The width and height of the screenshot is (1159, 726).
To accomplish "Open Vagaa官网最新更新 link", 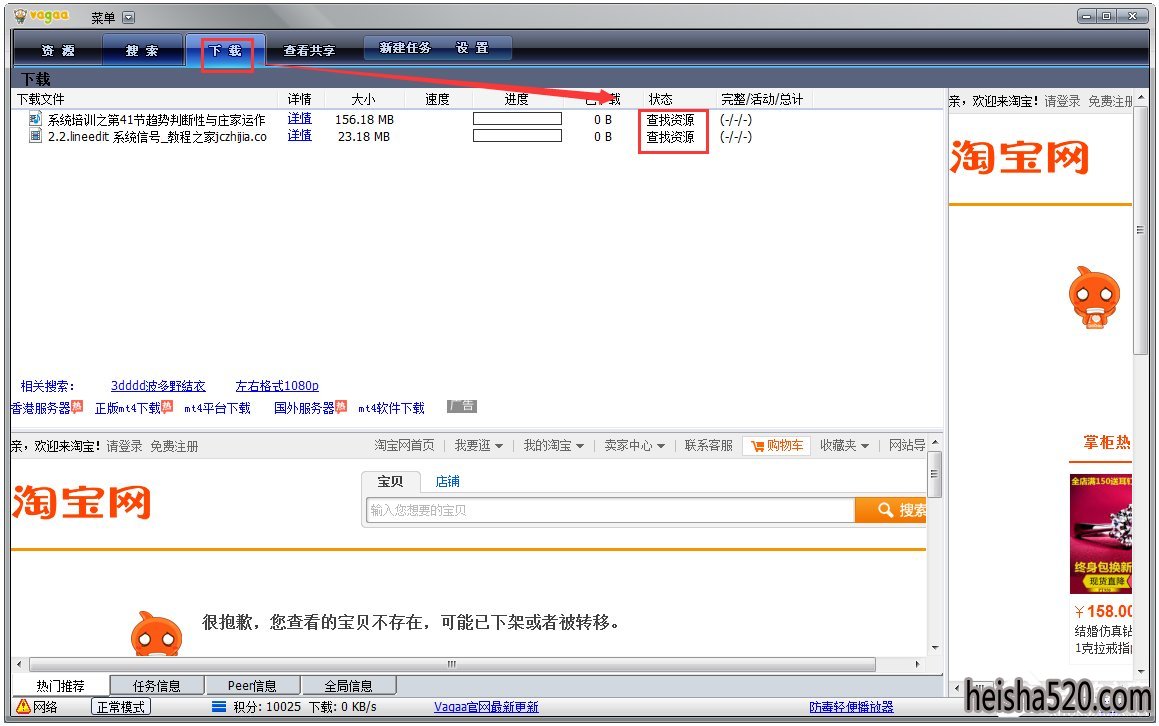I will coord(486,707).
